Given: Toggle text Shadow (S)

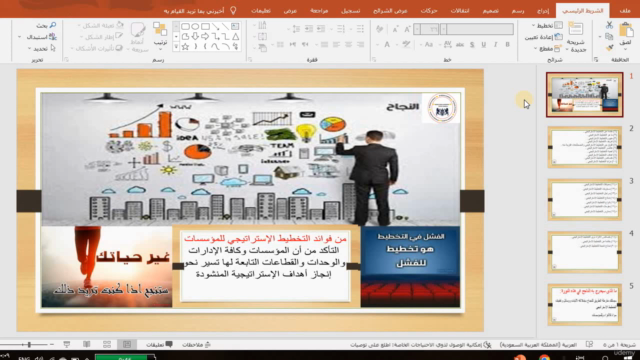Looking at the screenshot, I should coord(472,44).
